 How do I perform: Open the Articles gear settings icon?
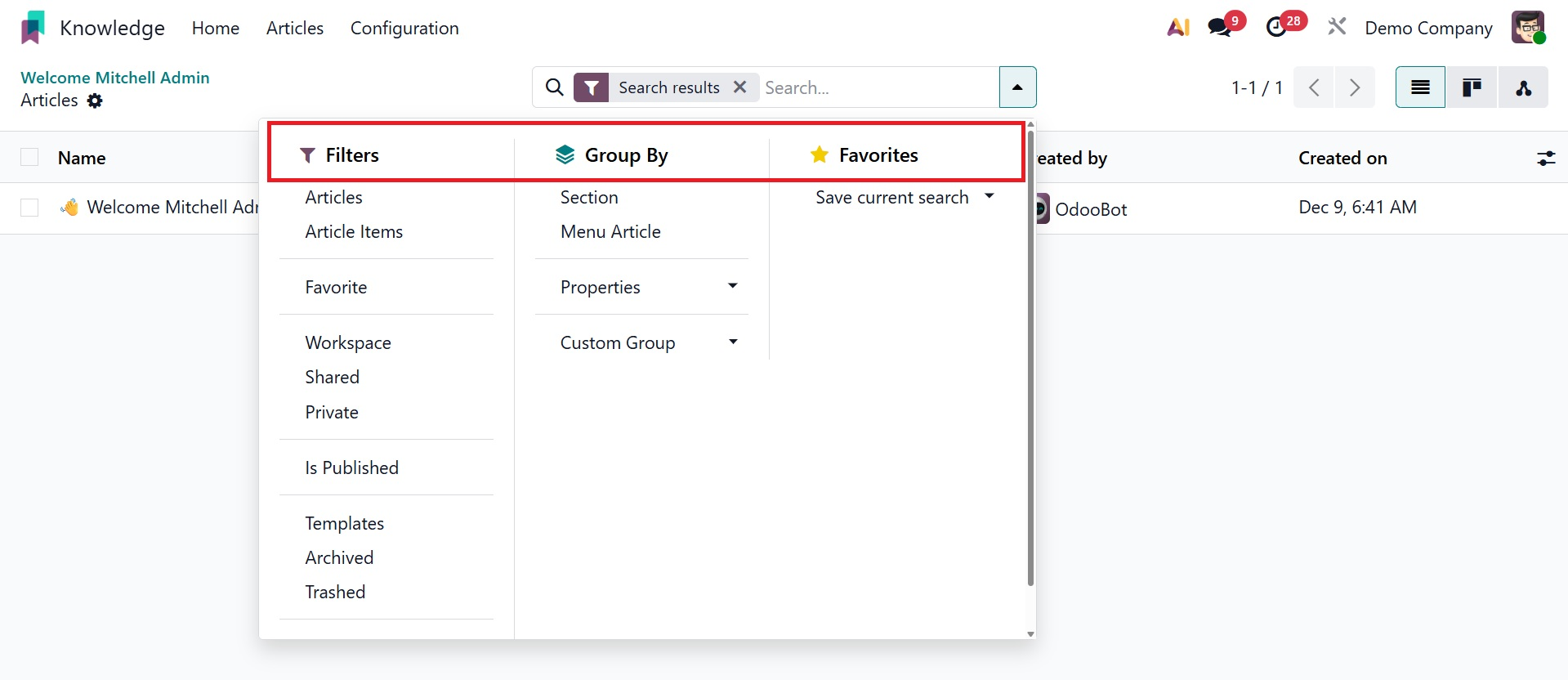pyautogui.click(x=96, y=101)
